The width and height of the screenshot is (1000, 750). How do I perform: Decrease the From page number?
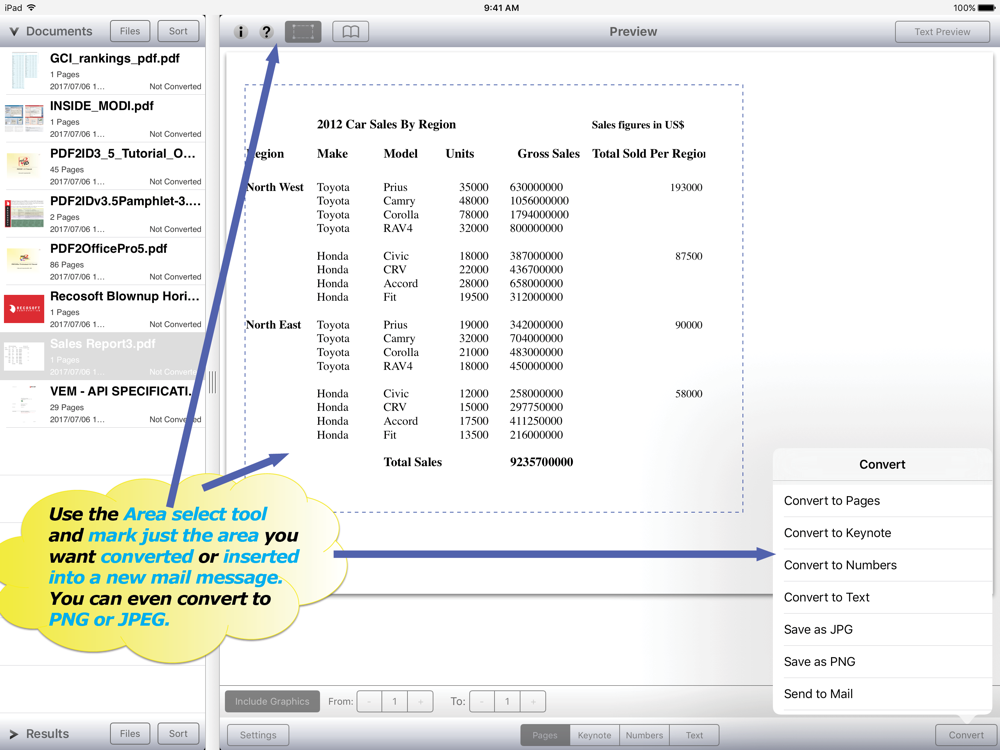click(369, 702)
